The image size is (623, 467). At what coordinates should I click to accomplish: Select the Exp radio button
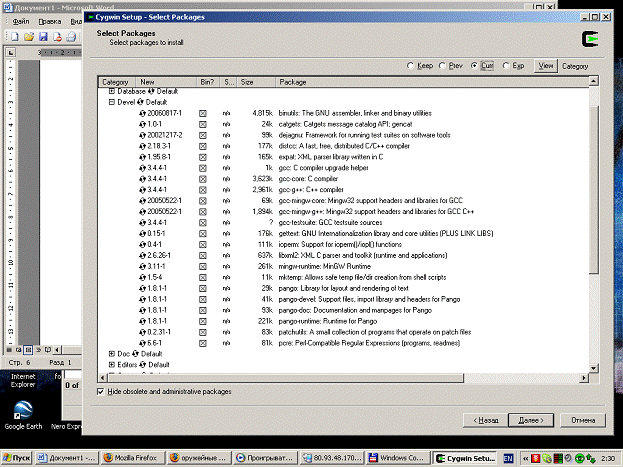[x=506, y=66]
